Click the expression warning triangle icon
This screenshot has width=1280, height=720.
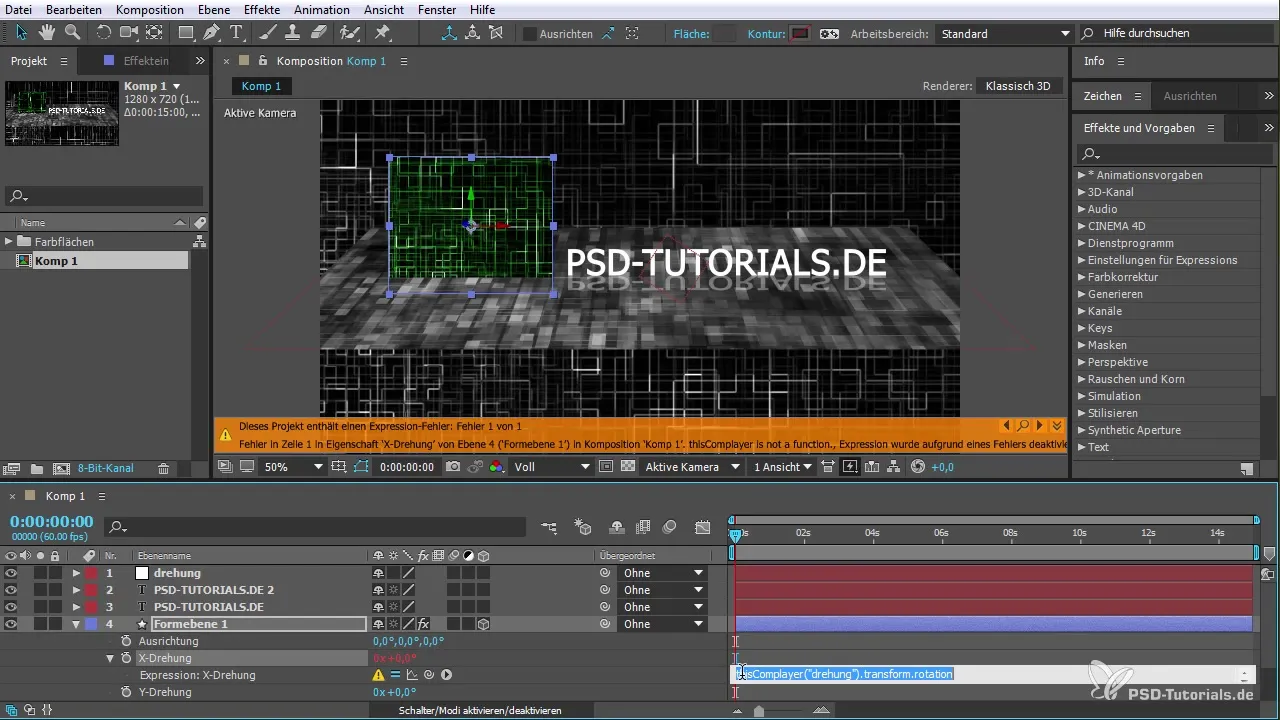(x=379, y=675)
